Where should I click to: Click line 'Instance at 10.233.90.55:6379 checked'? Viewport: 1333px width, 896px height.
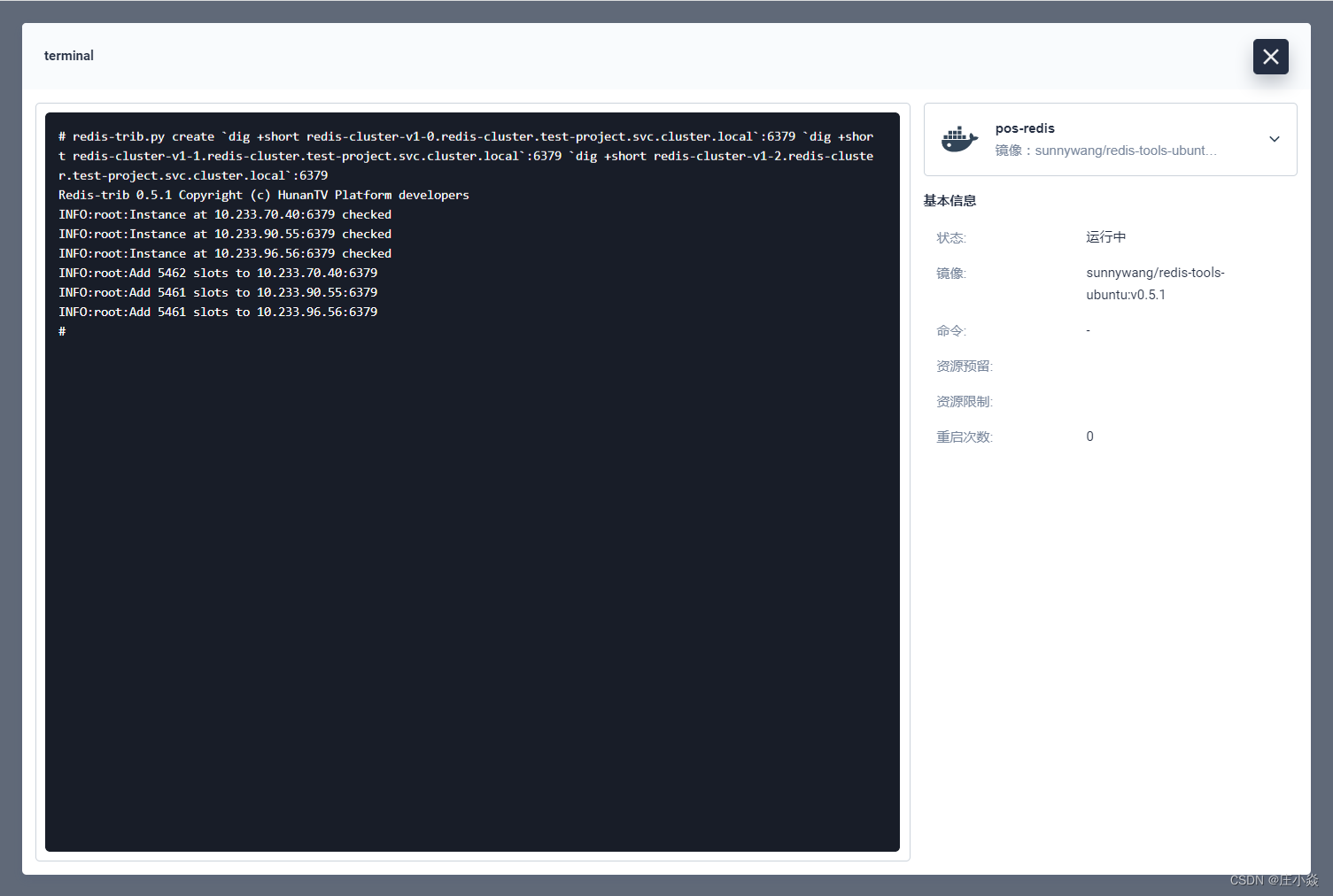pos(225,234)
